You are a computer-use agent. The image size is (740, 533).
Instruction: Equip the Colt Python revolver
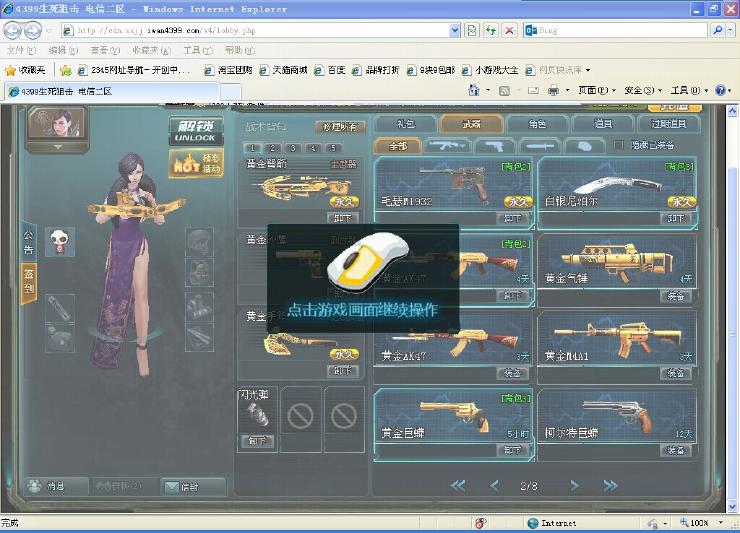(x=675, y=450)
